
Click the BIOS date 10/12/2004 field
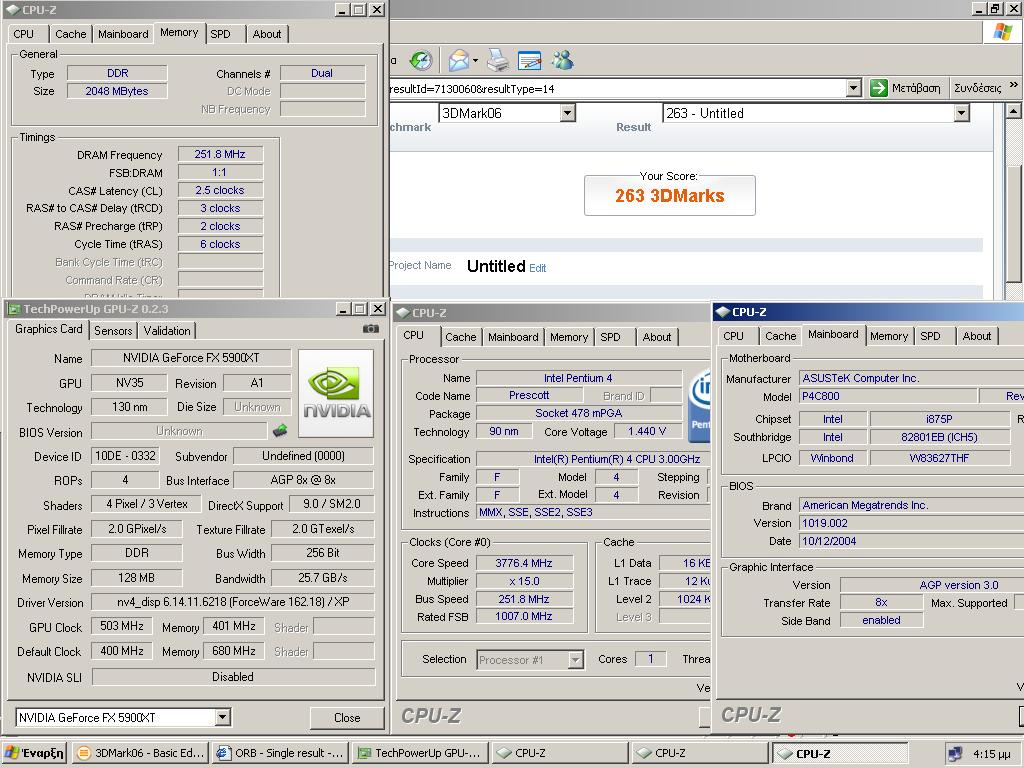coord(912,541)
